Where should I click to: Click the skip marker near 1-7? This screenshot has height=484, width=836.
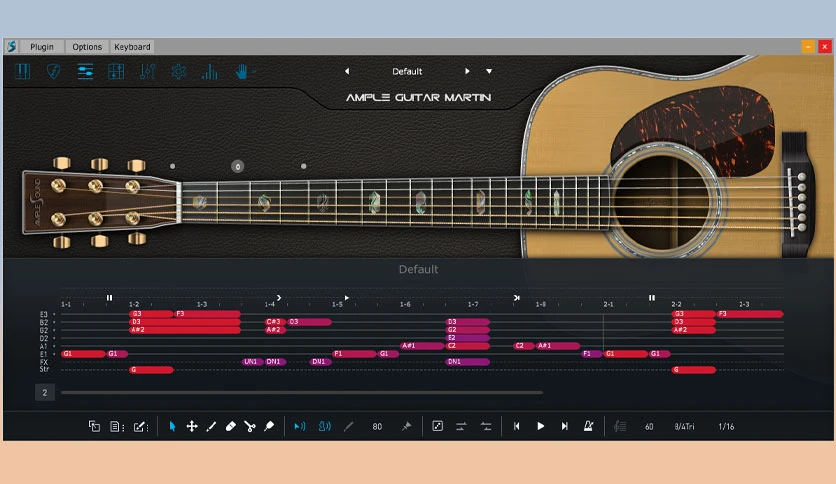point(516,297)
